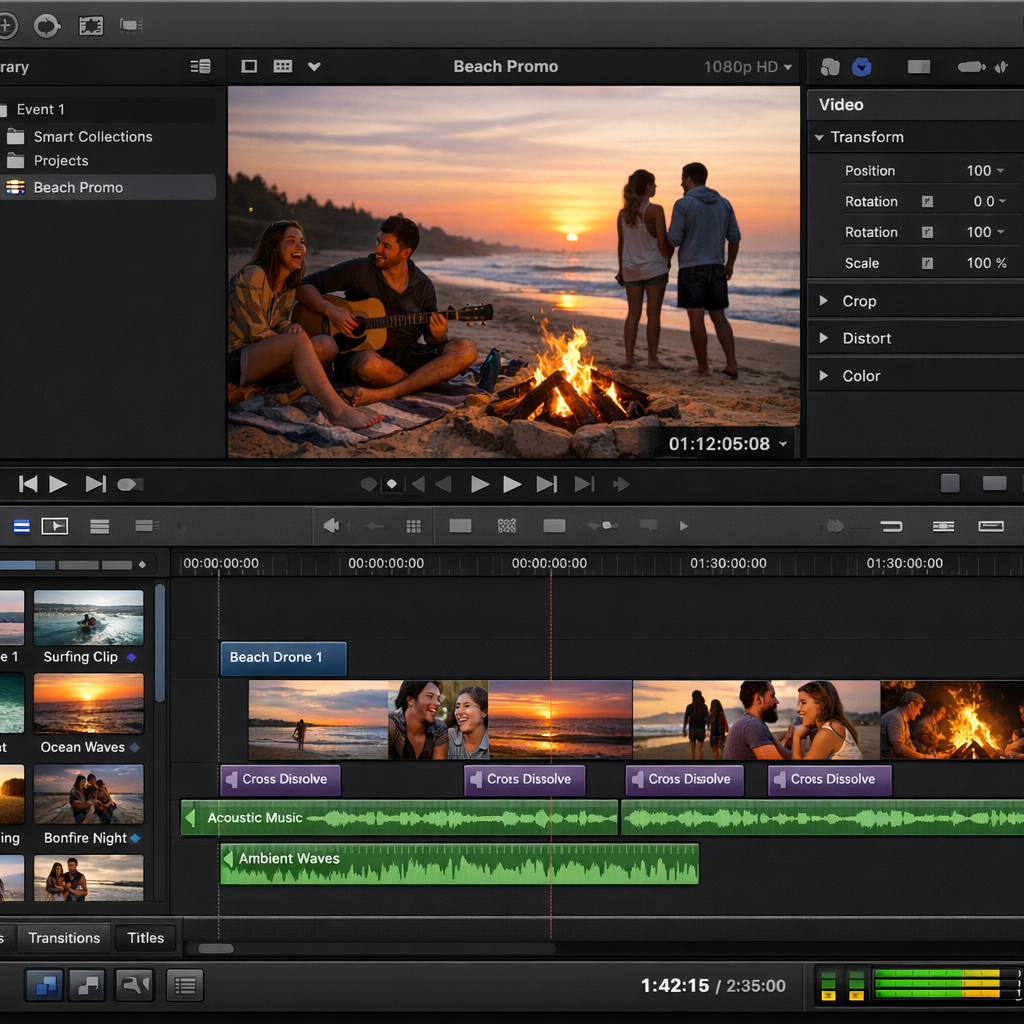Select the Surfing Clip thumbnail

[88, 617]
